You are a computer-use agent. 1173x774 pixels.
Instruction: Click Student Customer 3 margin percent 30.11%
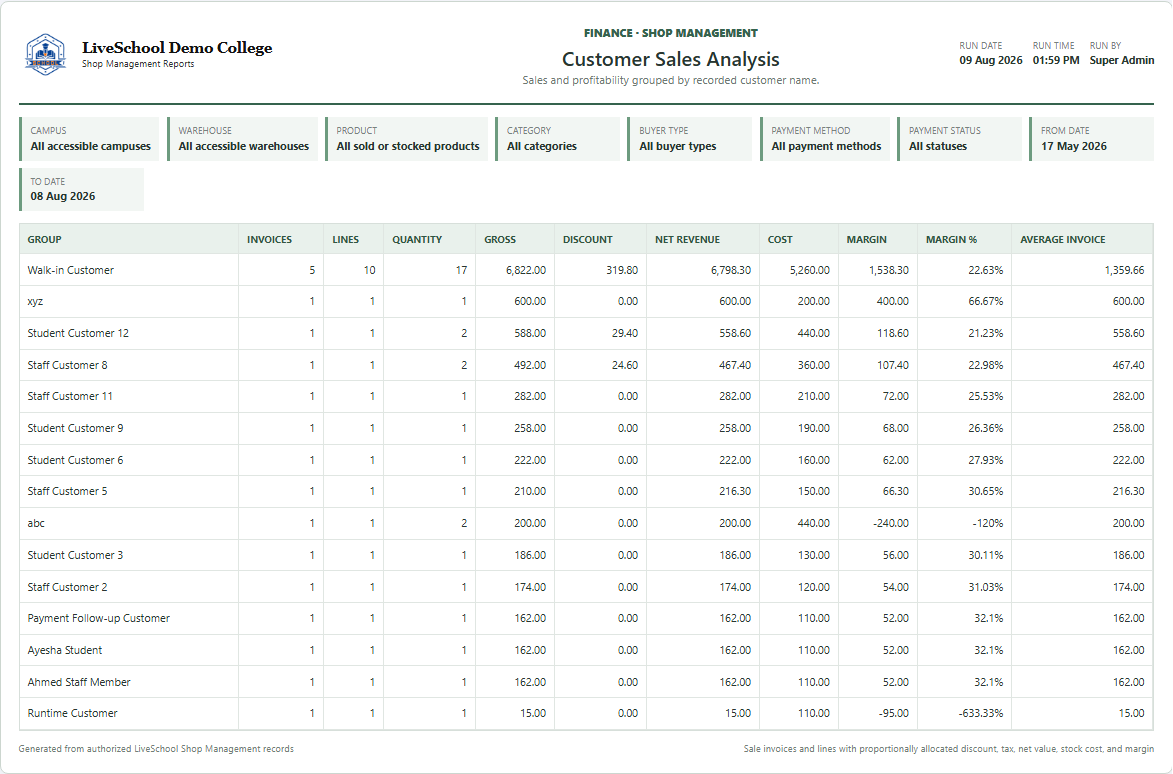tap(985, 556)
